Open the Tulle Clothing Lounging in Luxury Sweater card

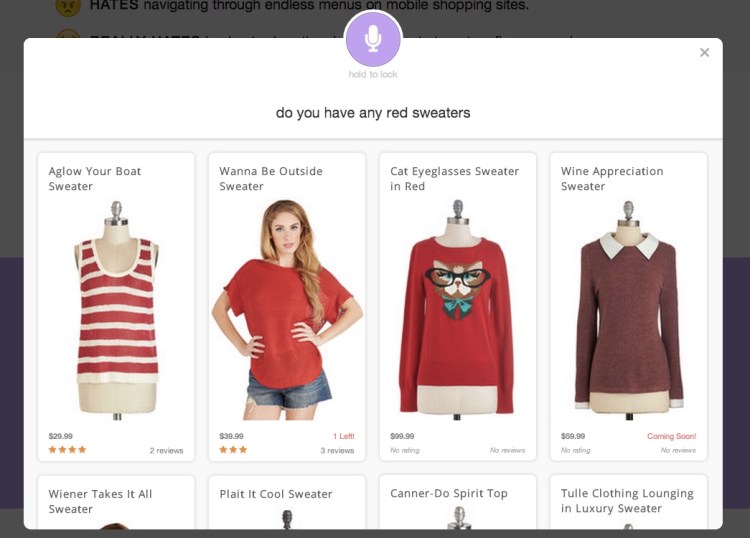tap(629, 502)
